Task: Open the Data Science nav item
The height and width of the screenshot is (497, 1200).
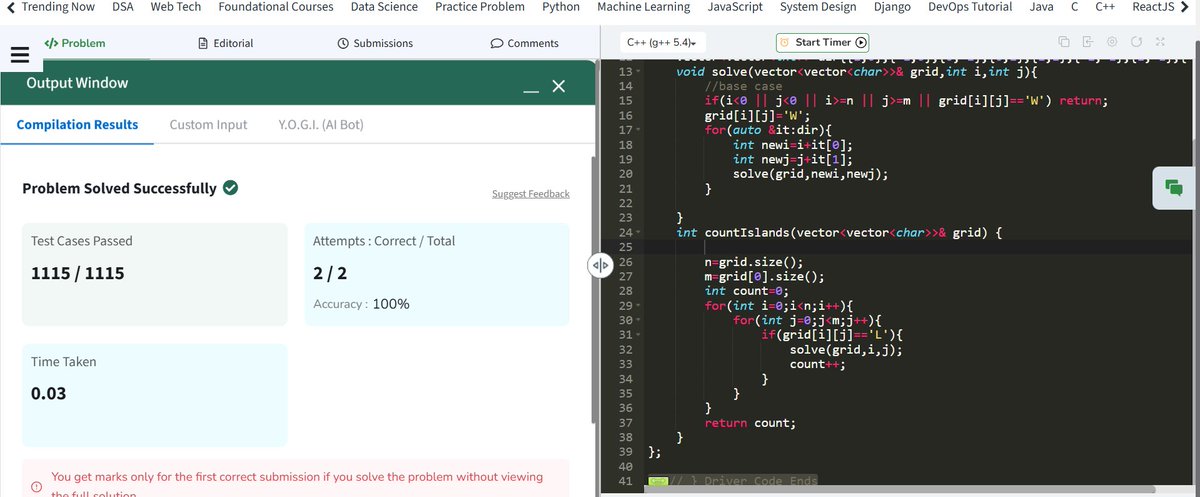Action: coord(384,7)
